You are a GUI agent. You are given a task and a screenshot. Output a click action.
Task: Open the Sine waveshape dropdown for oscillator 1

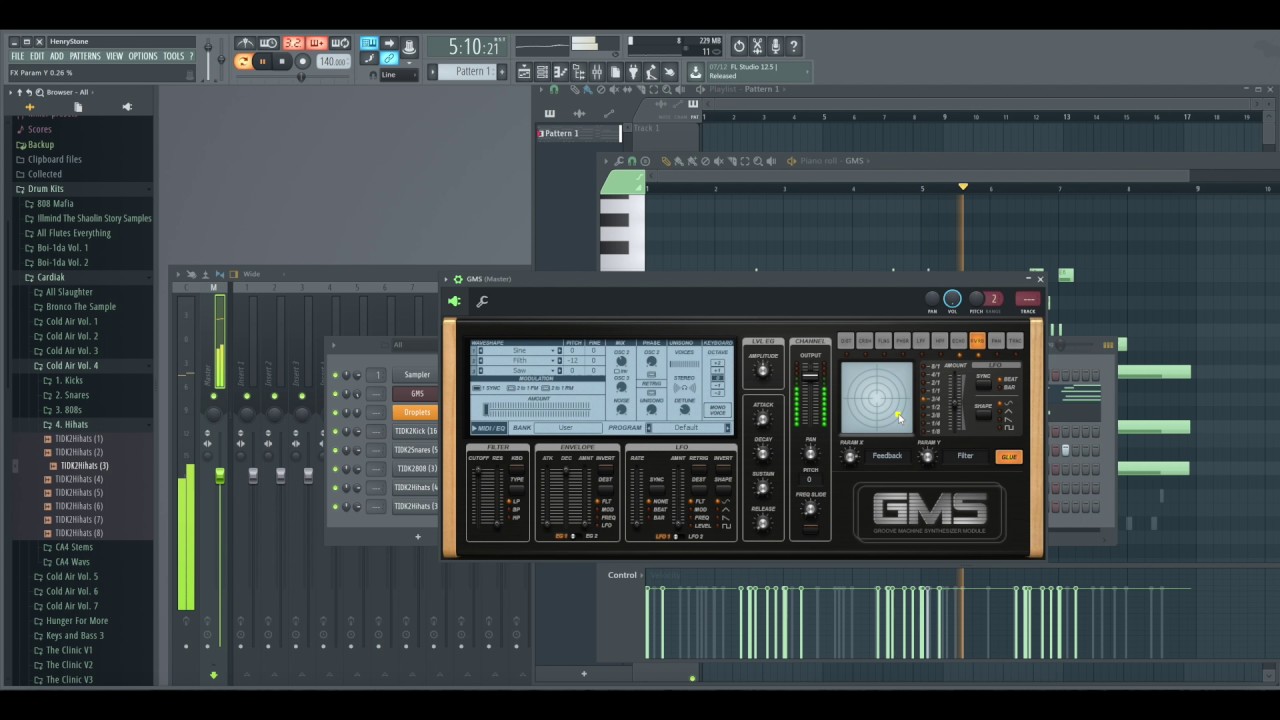click(x=519, y=351)
